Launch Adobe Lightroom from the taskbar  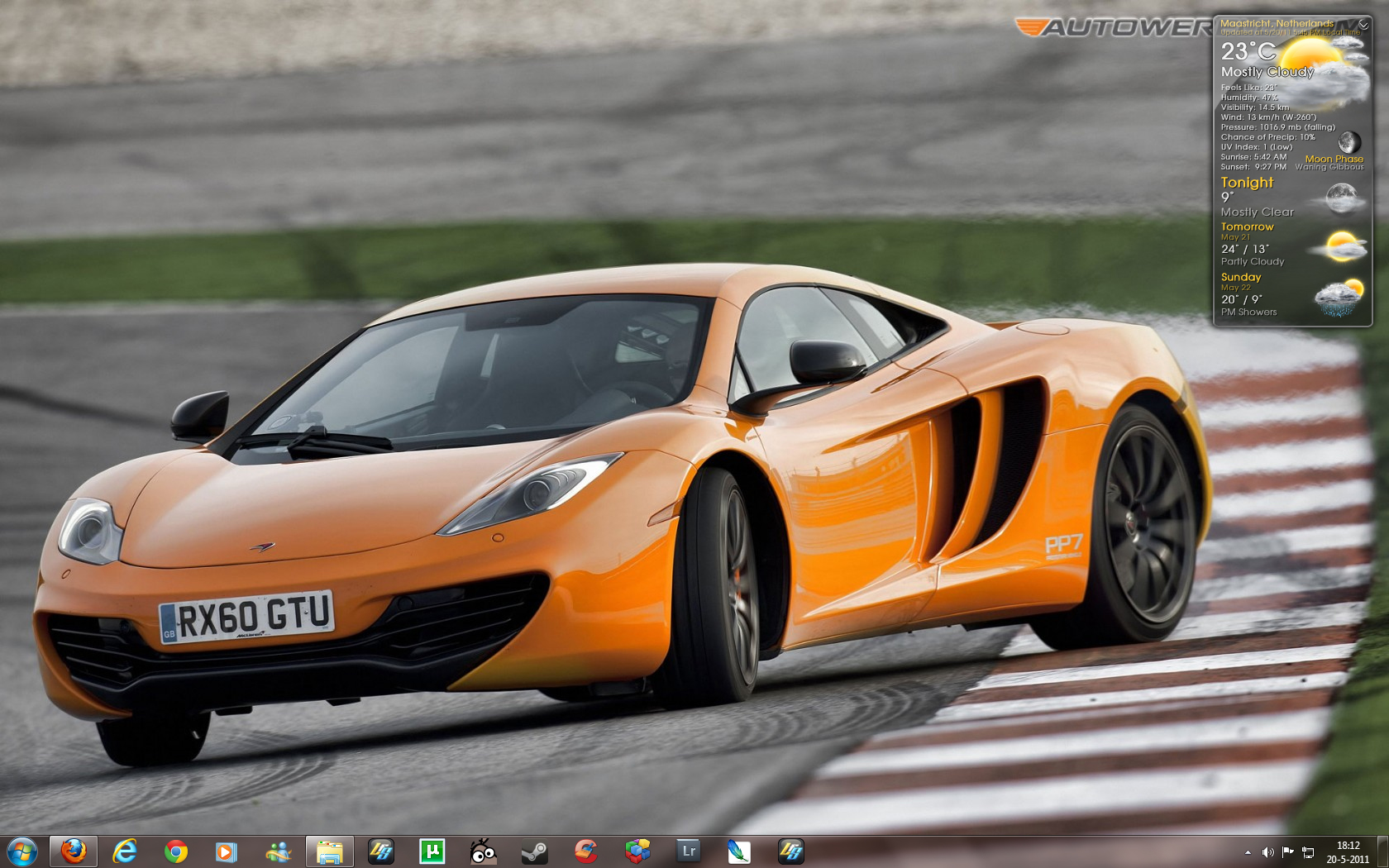coord(688,851)
